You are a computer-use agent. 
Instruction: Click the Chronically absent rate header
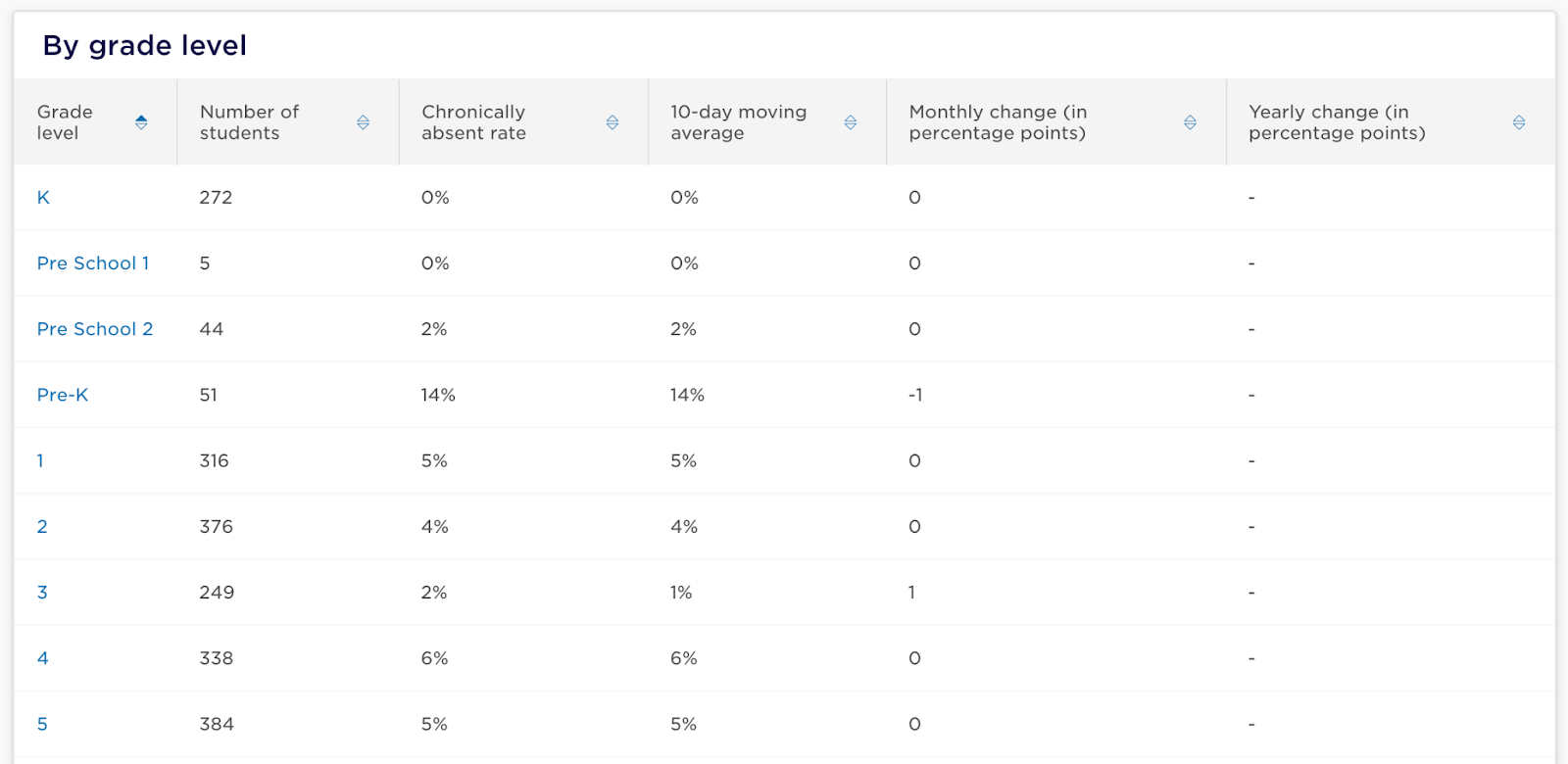pyautogui.click(x=473, y=122)
